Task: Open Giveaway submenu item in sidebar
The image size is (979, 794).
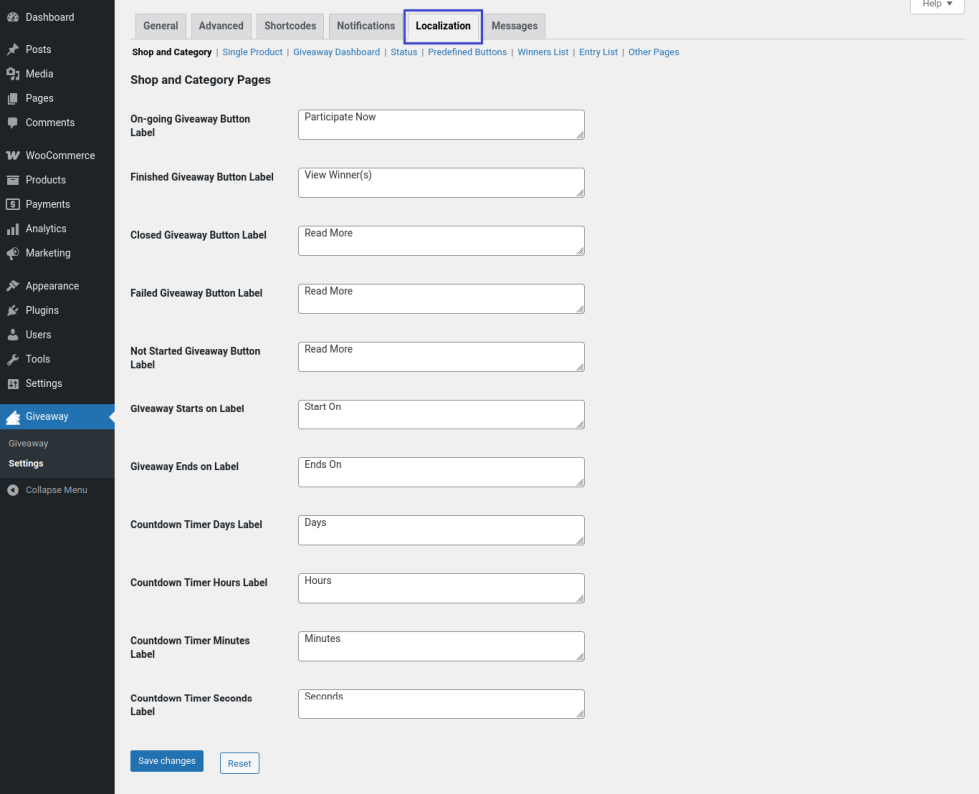Action: 28,443
